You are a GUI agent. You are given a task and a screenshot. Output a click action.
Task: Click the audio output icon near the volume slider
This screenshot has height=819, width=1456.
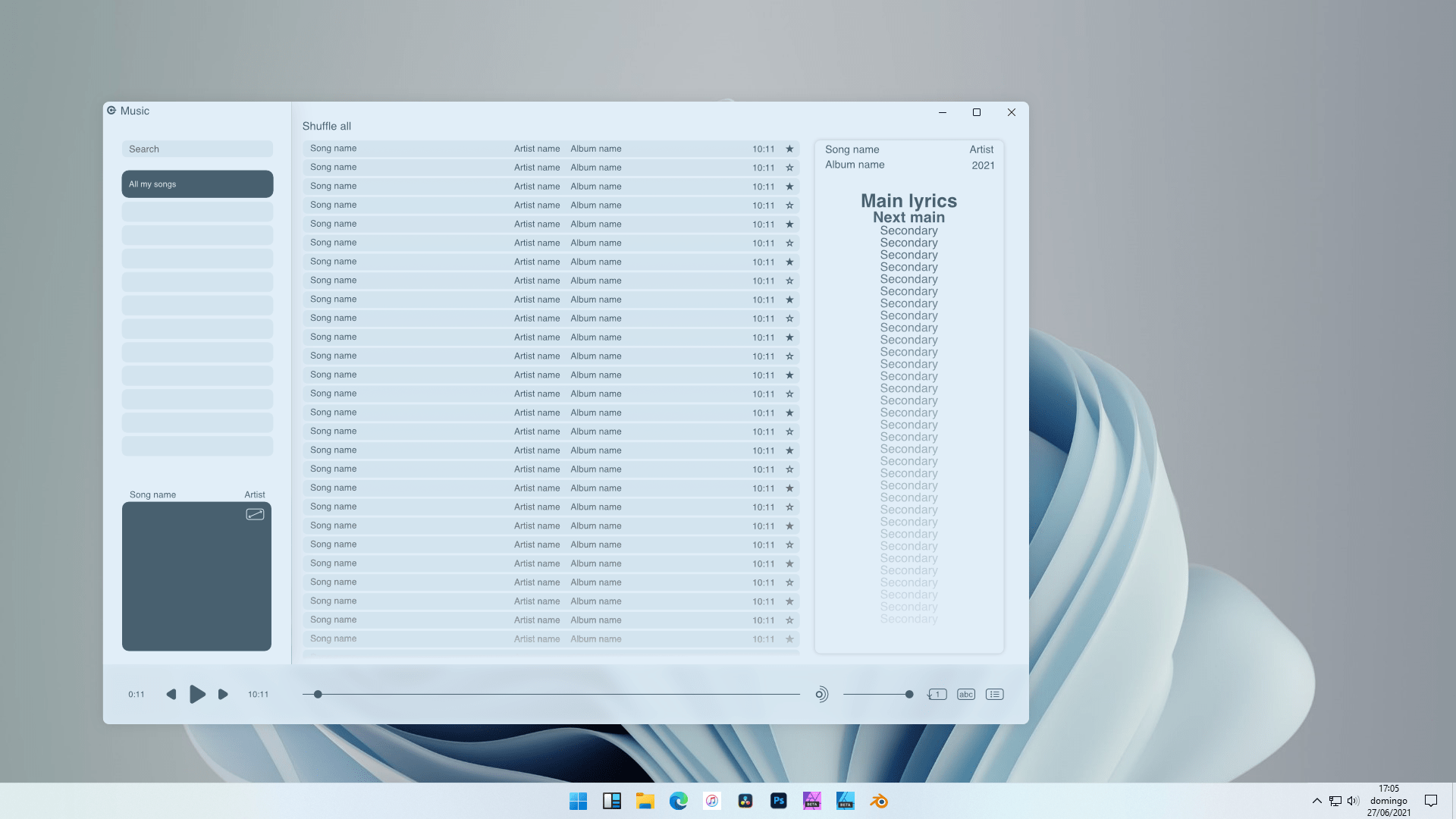tap(822, 694)
